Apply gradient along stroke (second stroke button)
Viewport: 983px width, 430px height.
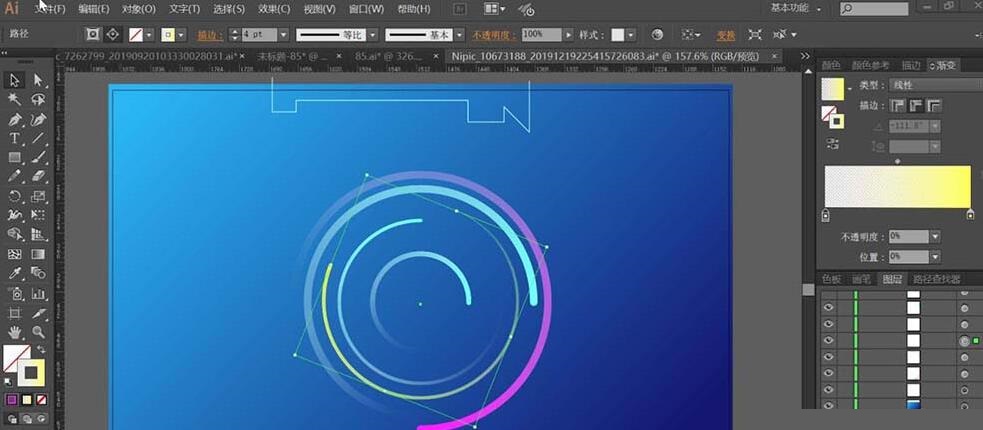point(915,105)
